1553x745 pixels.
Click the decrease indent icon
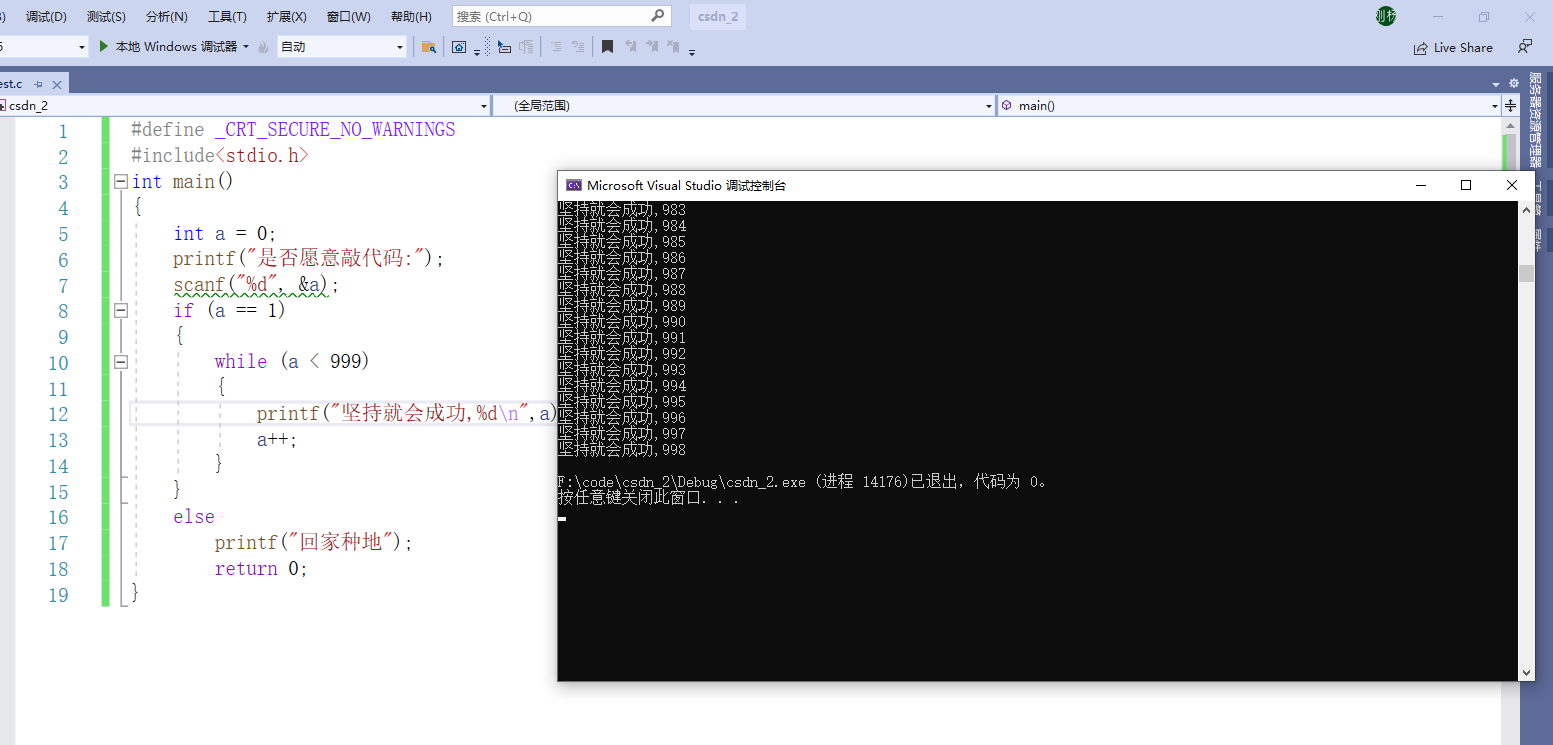[556, 47]
